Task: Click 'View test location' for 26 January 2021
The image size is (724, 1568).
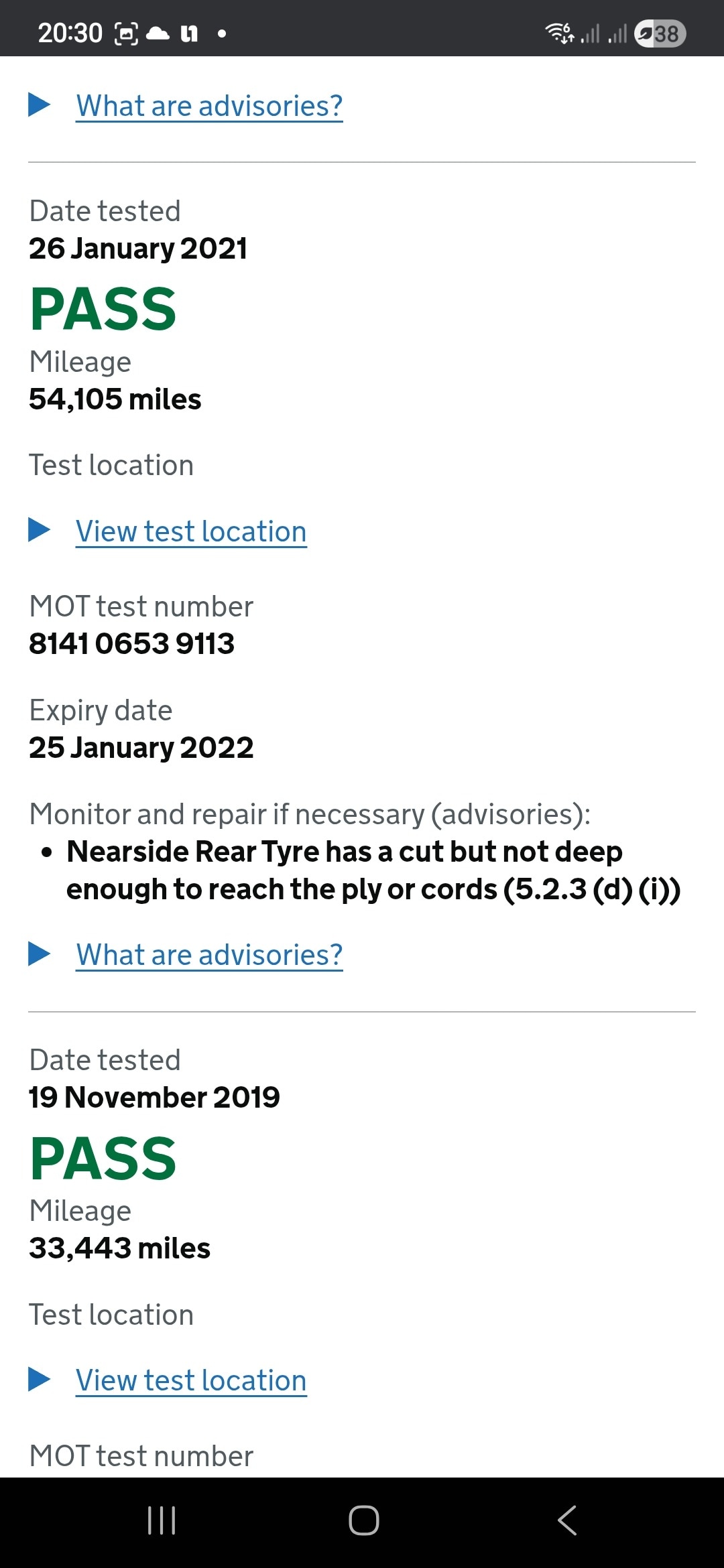Action: point(191,531)
